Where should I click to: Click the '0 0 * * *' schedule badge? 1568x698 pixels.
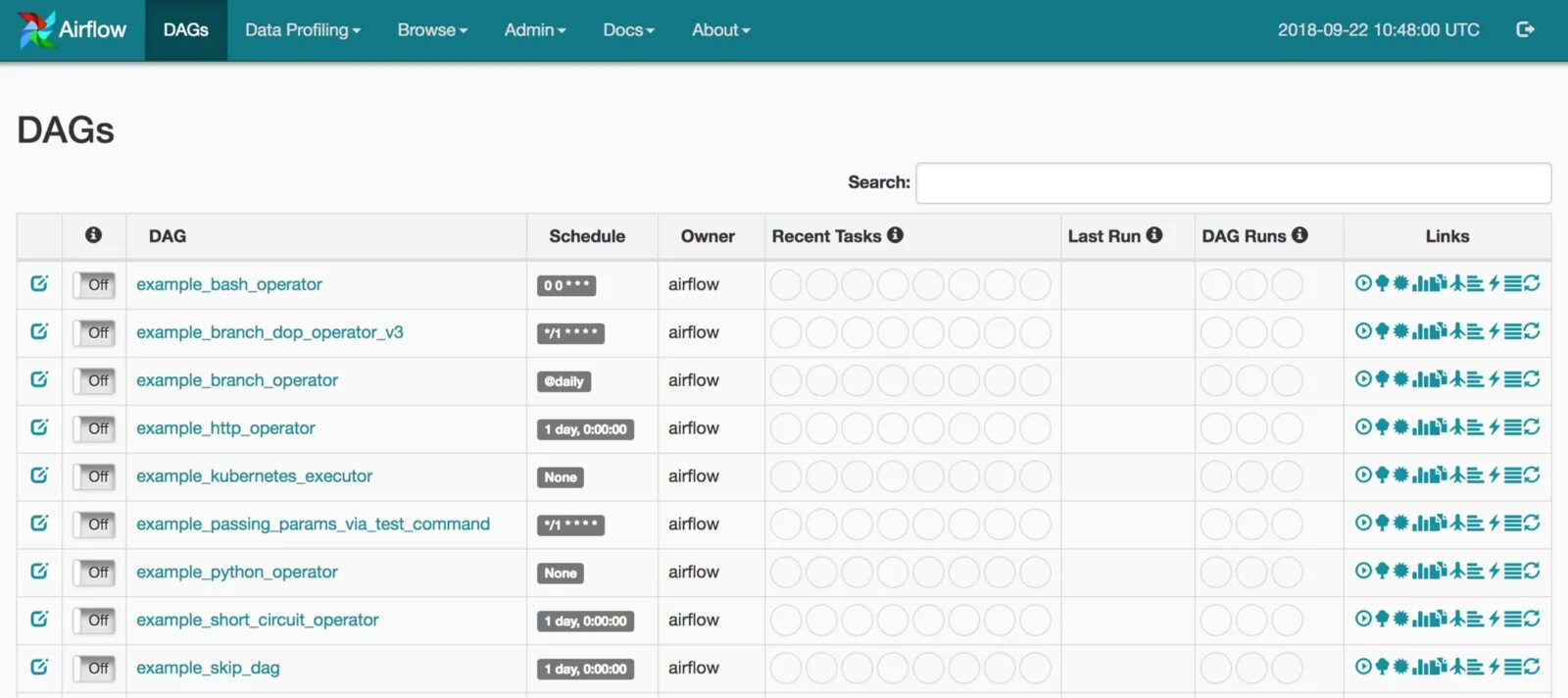566,285
